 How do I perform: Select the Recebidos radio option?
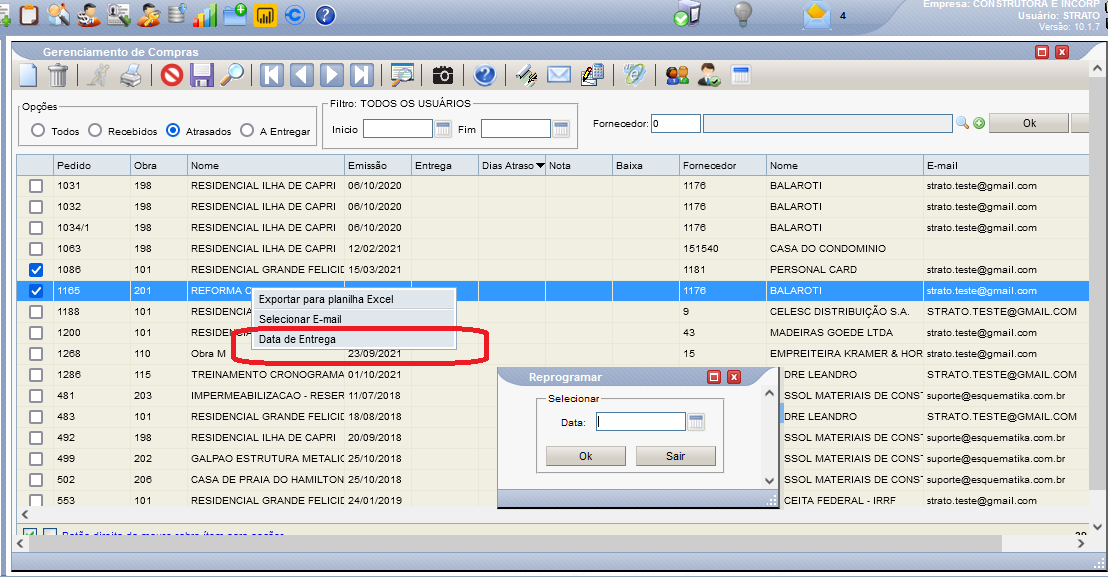[95, 131]
